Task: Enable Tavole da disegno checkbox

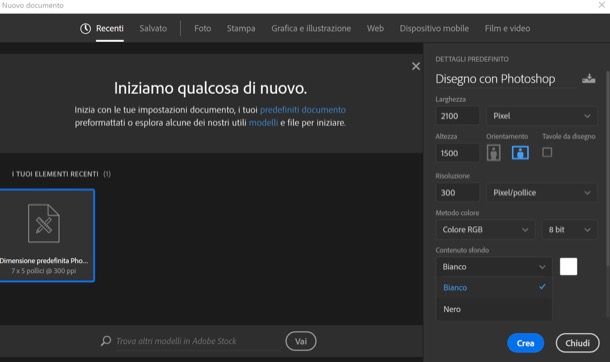Action: (547, 152)
